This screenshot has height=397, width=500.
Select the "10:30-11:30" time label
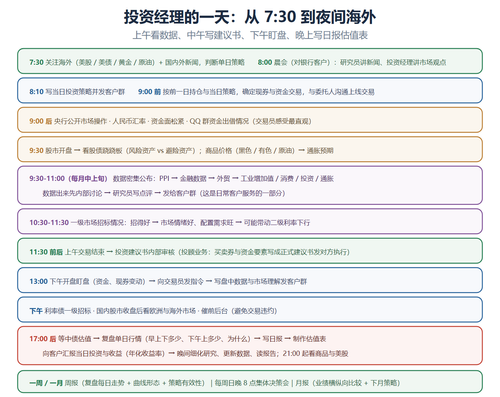[x=49, y=223]
